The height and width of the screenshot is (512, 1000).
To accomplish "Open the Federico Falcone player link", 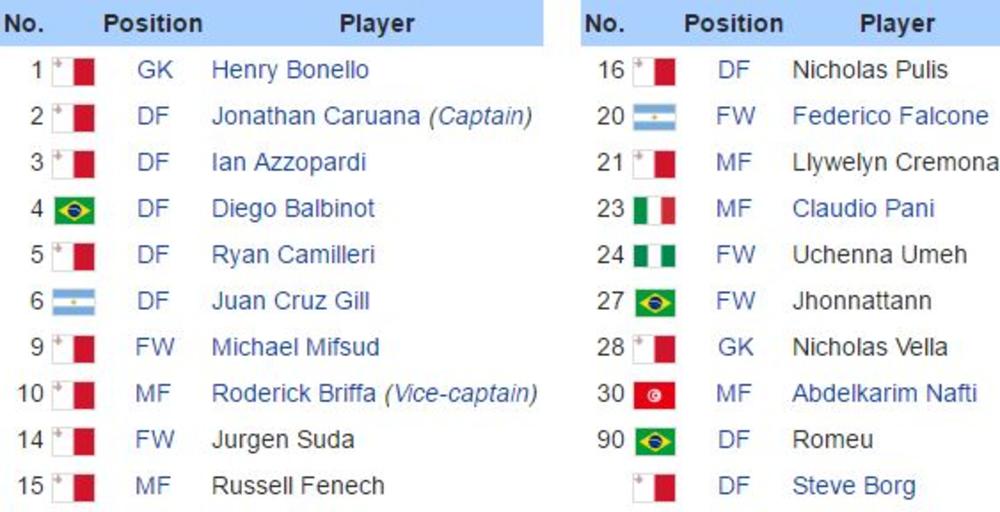I will 890,117.
